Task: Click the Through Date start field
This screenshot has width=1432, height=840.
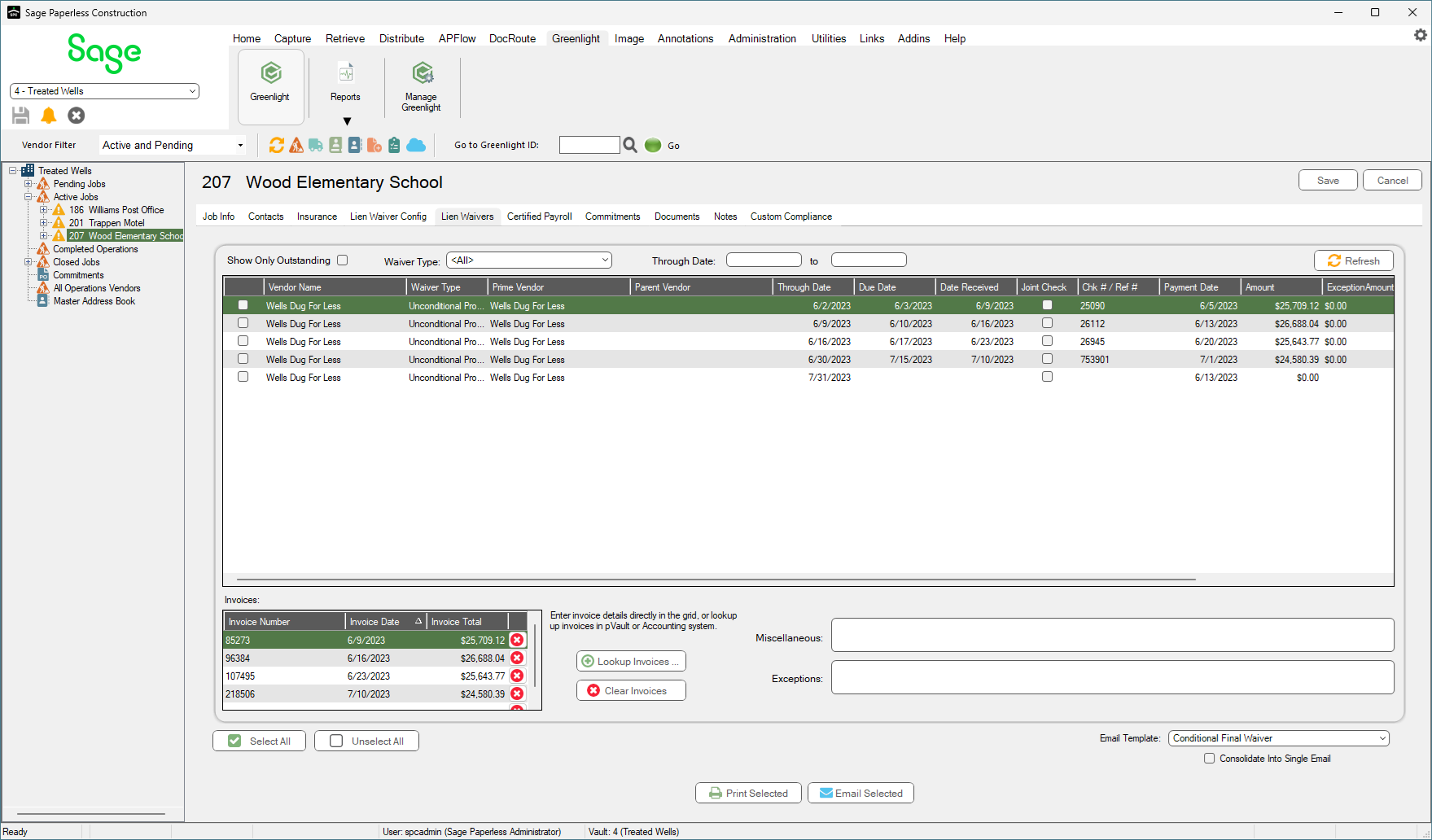Action: 764,260
